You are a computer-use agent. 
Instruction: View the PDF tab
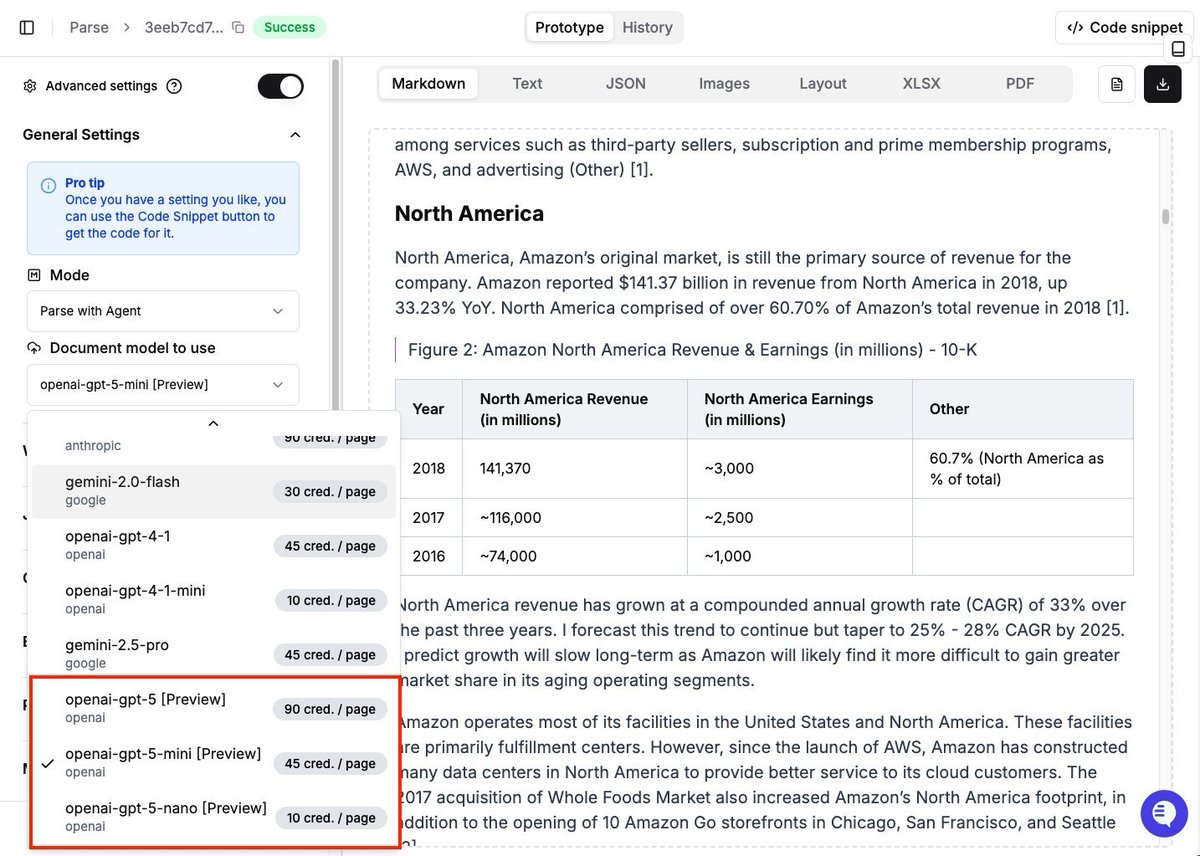1020,84
